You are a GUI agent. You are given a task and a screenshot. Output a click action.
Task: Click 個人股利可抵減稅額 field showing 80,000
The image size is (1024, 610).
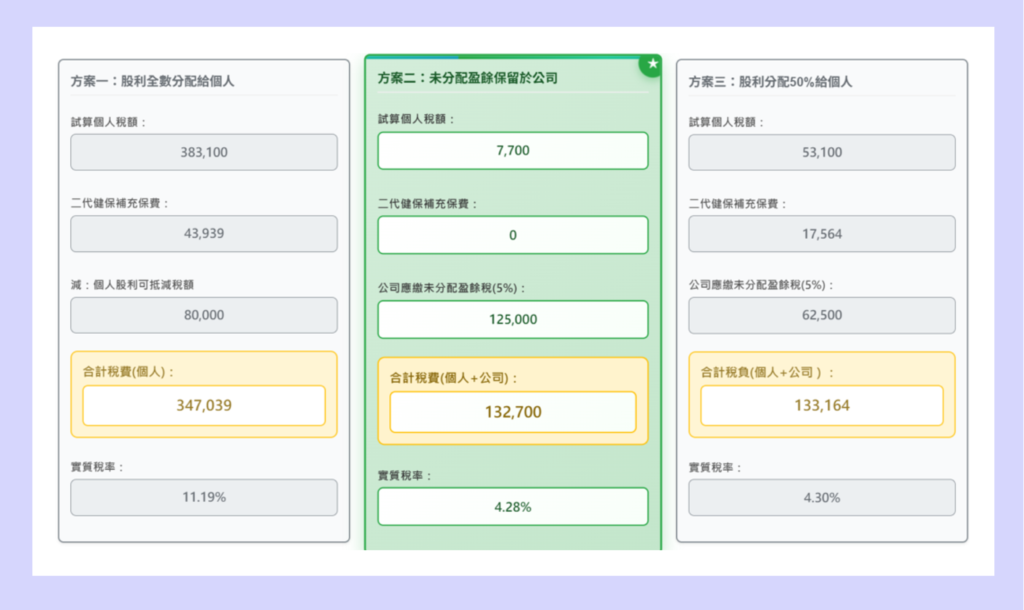click(204, 315)
